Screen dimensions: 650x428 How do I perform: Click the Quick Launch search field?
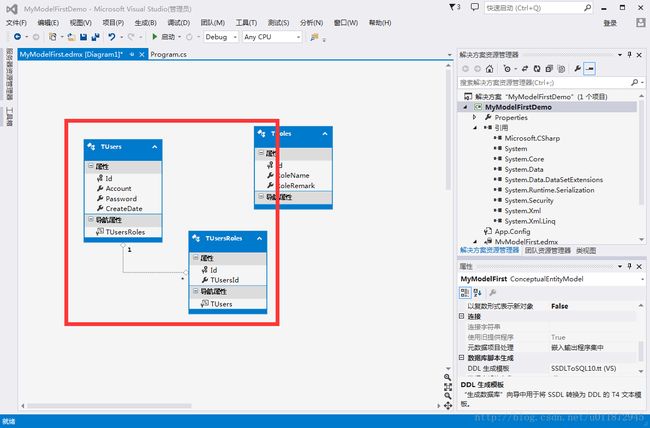click(x=538, y=8)
